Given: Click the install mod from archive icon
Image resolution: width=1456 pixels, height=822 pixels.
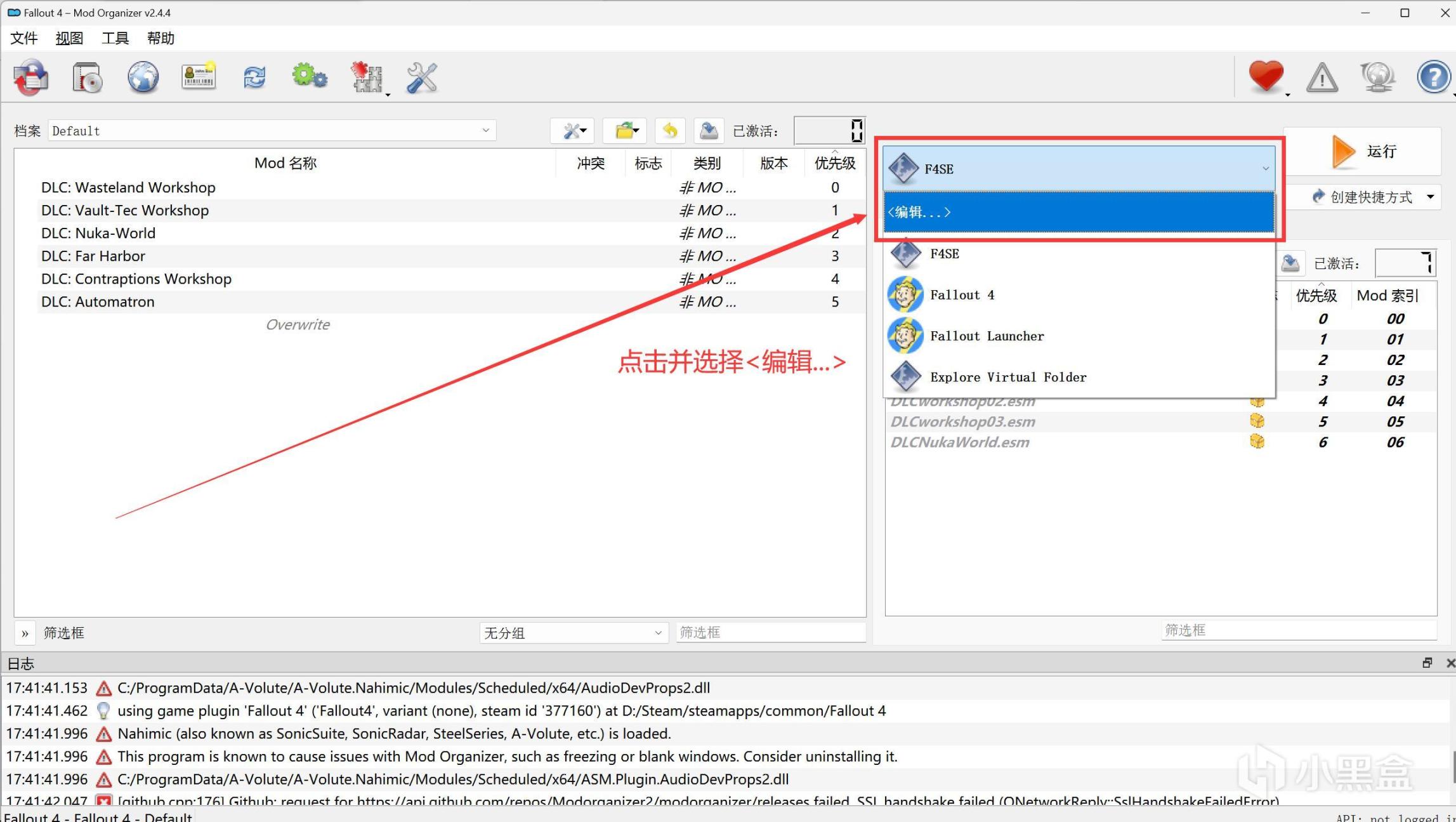Looking at the screenshot, I should click(88, 77).
